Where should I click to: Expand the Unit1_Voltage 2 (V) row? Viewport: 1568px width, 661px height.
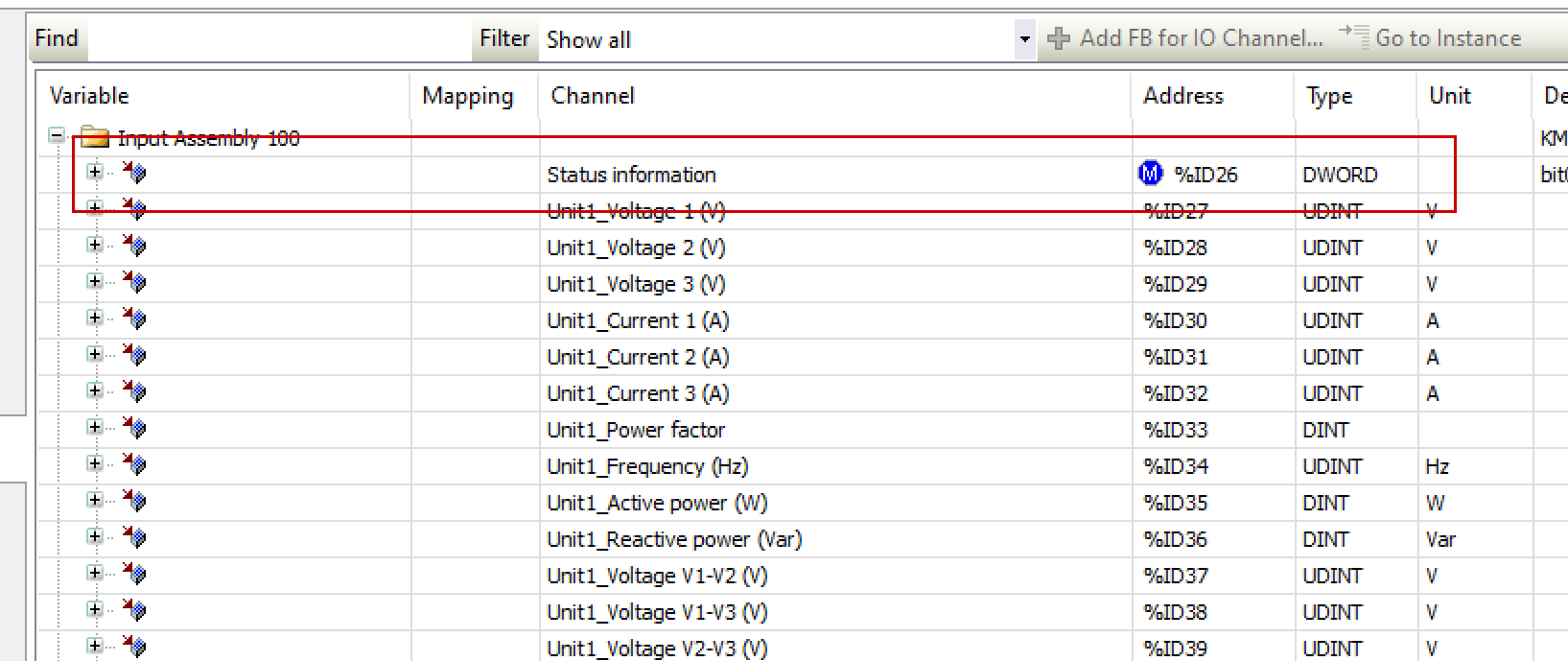click(94, 245)
